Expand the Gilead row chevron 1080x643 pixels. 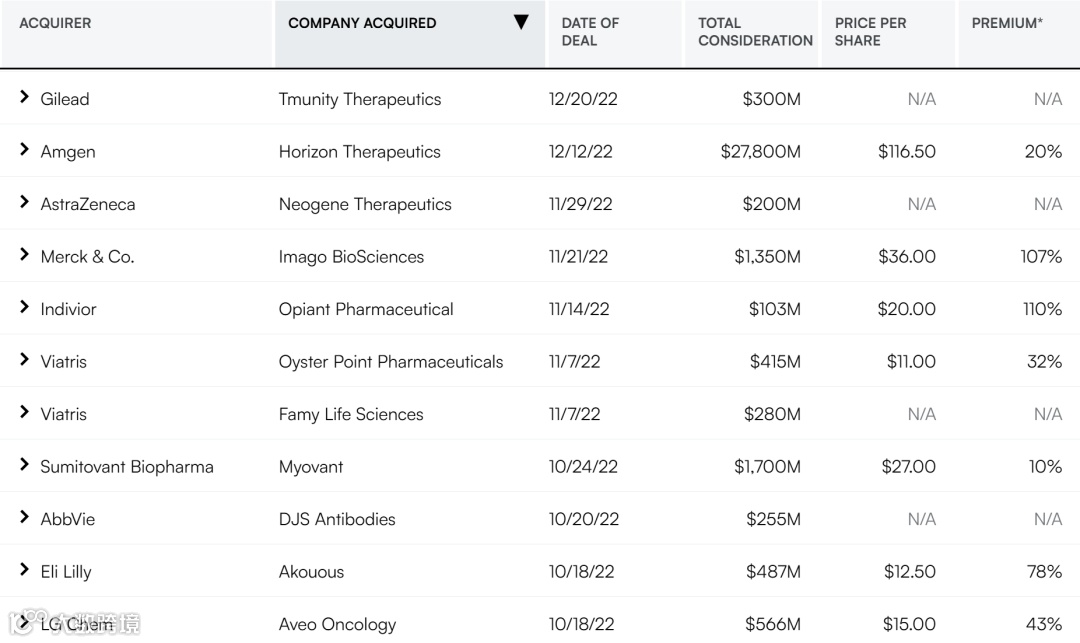25,98
